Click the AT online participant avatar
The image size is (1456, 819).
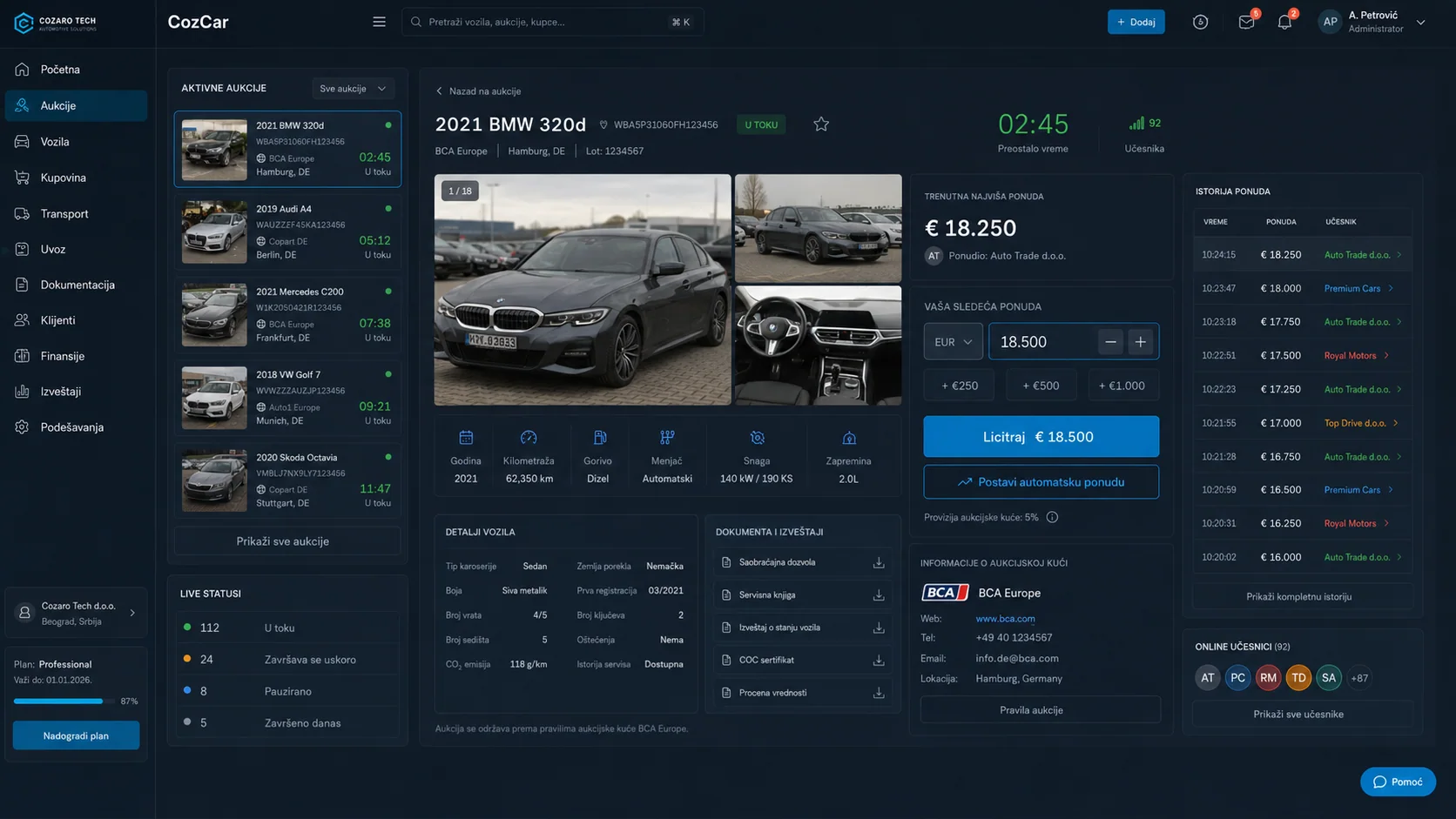click(x=1207, y=678)
